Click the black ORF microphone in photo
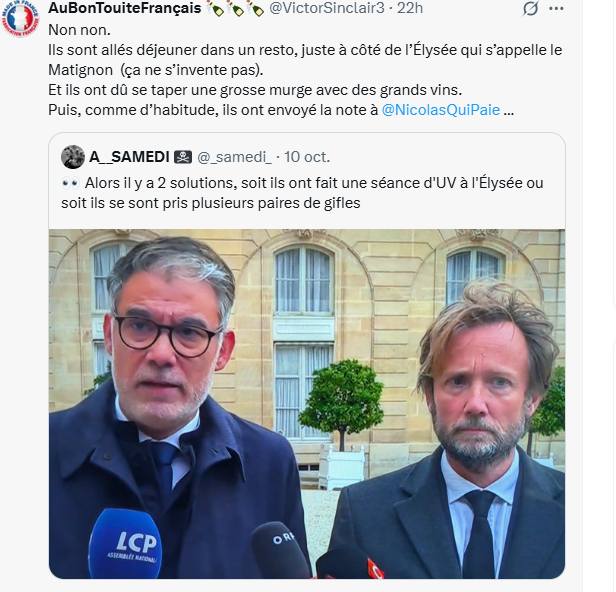616x592 pixels. pyautogui.click(x=280, y=550)
